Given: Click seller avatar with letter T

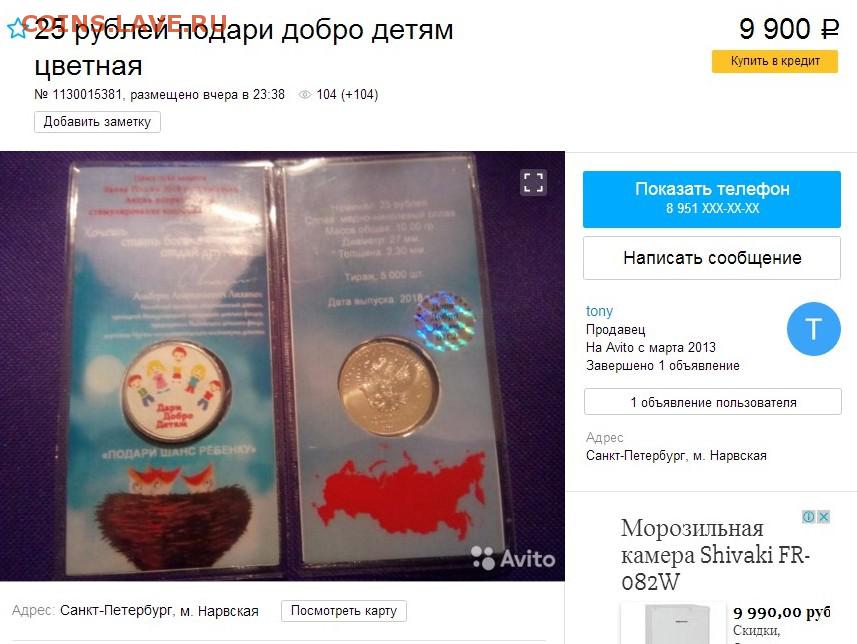Looking at the screenshot, I should (814, 329).
